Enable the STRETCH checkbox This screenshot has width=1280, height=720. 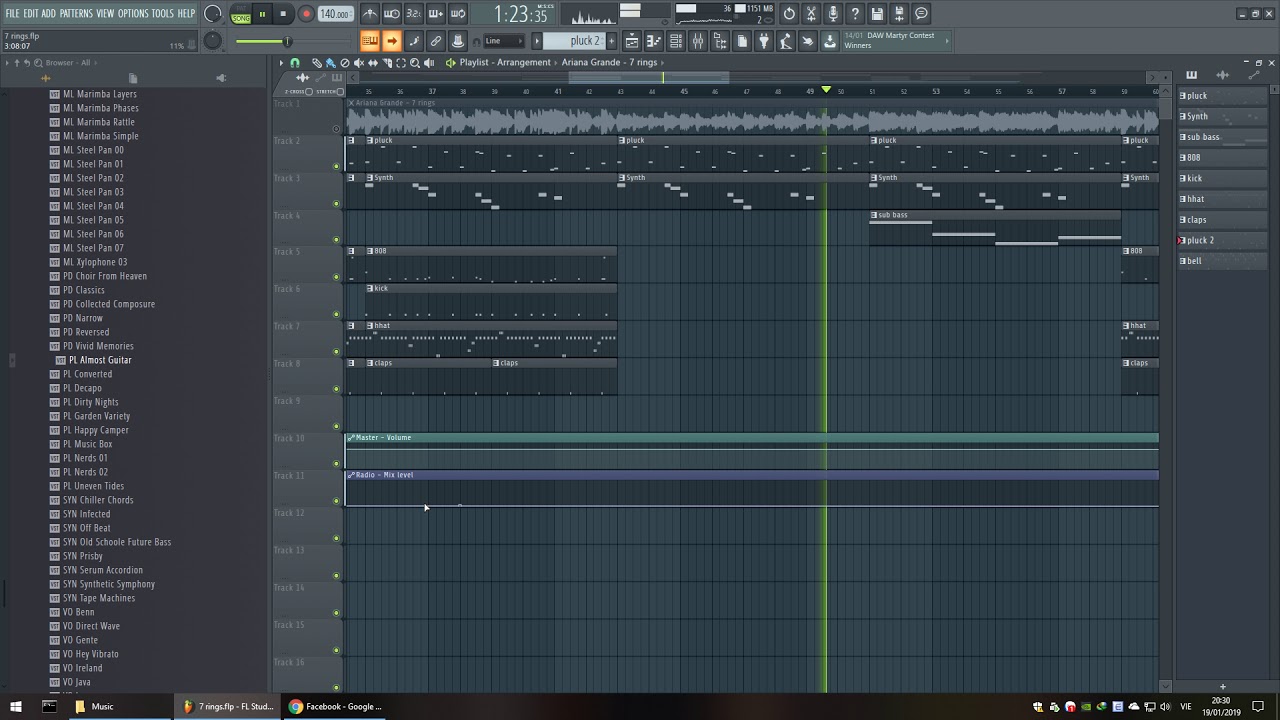click(340, 92)
